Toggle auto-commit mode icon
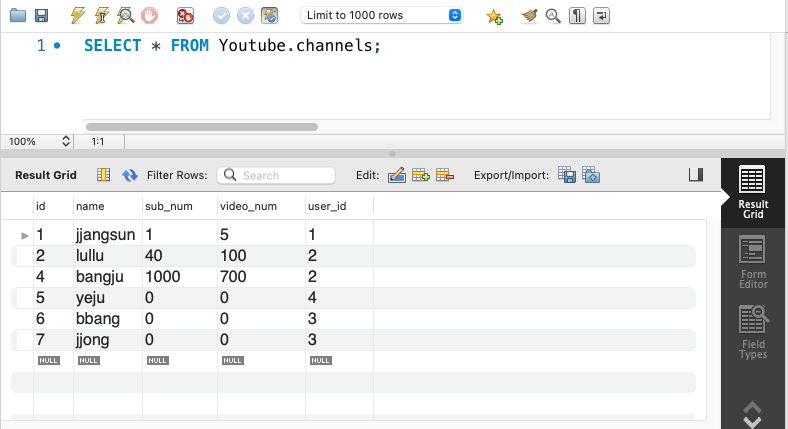This screenshot has height=429, width=788. tap(269, 16)
